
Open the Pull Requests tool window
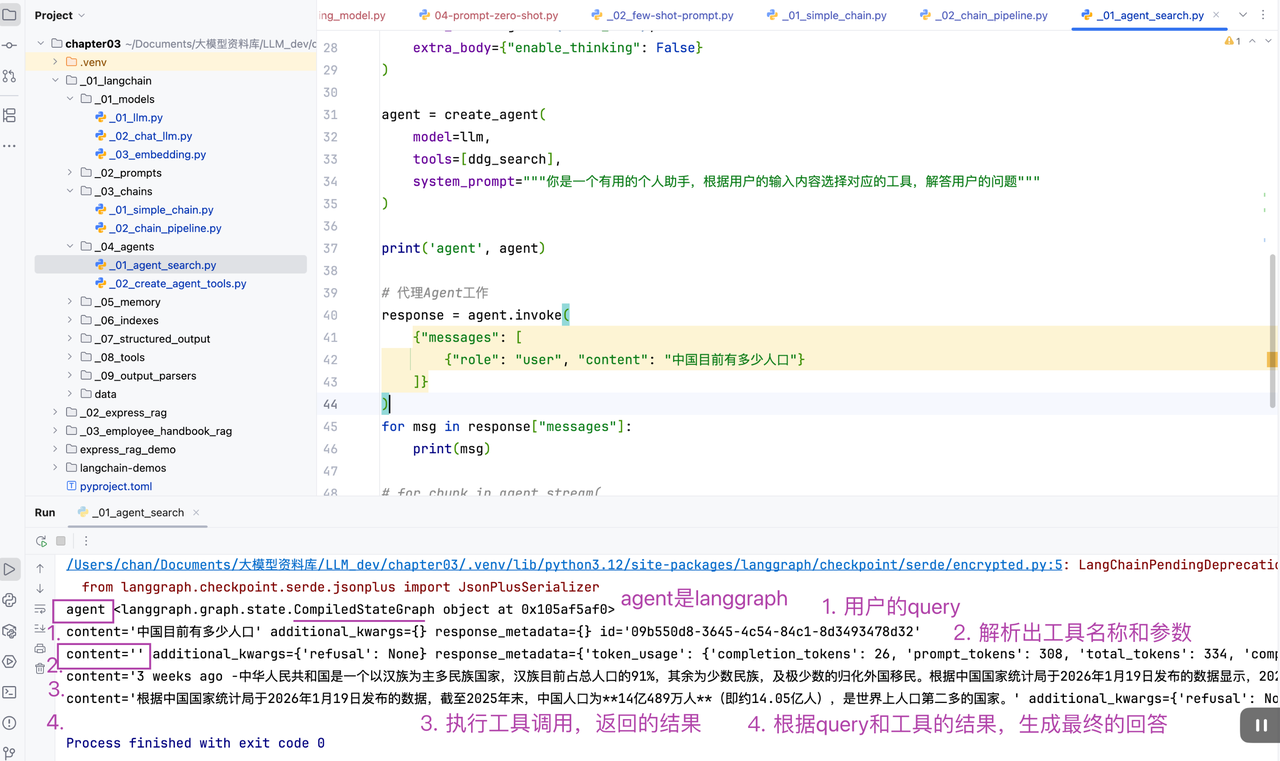(10, 76)
